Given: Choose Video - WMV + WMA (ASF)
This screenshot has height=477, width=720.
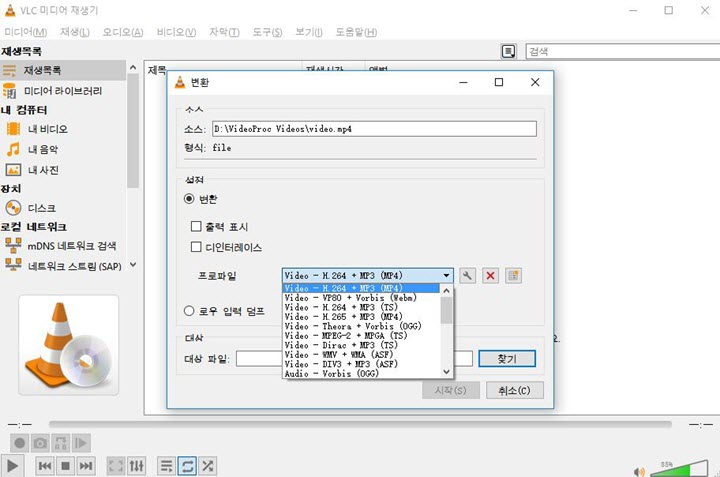Looking at the screenshot, I should tap(361, 354).
